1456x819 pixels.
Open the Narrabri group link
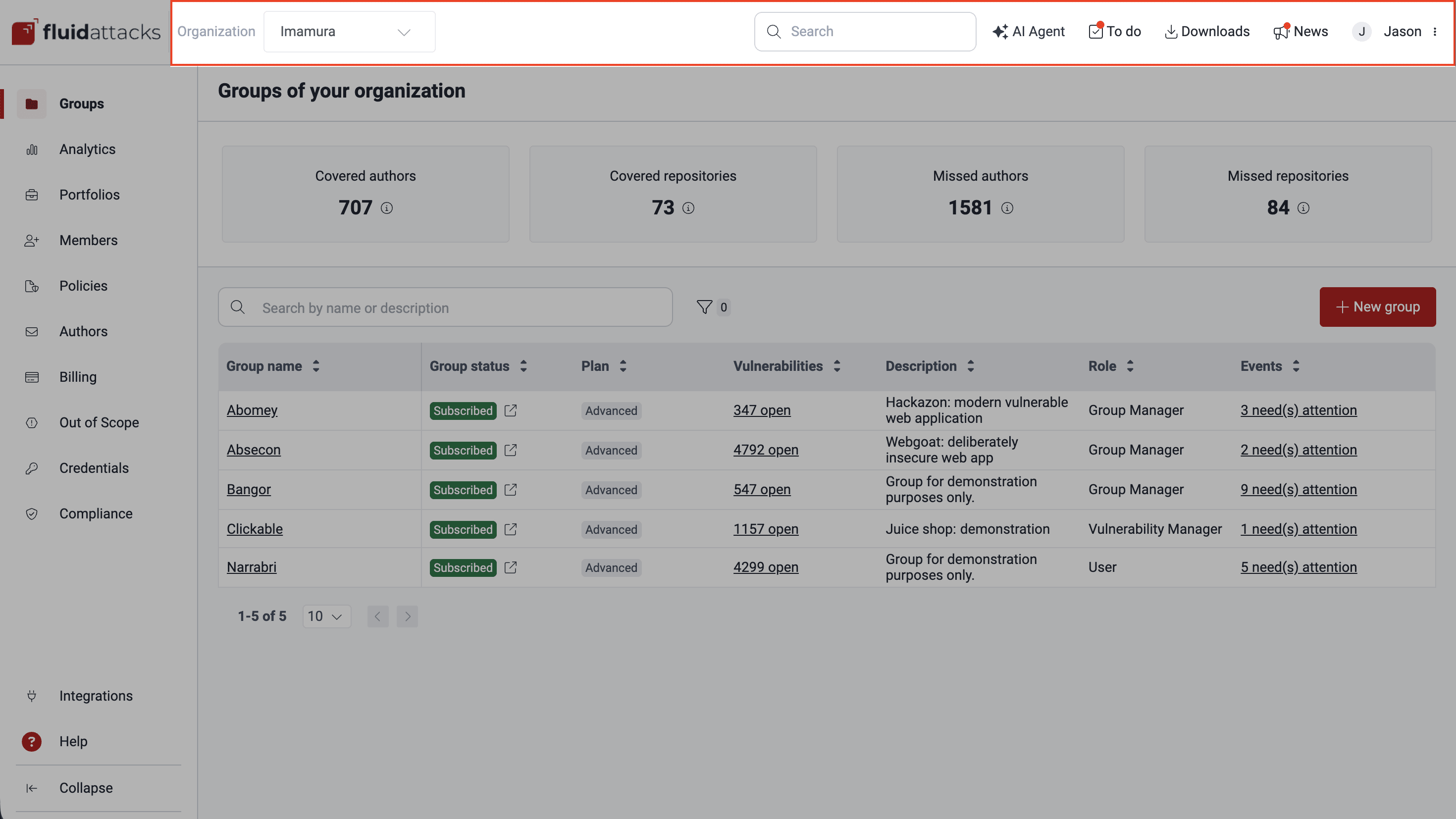pos(252,567)
